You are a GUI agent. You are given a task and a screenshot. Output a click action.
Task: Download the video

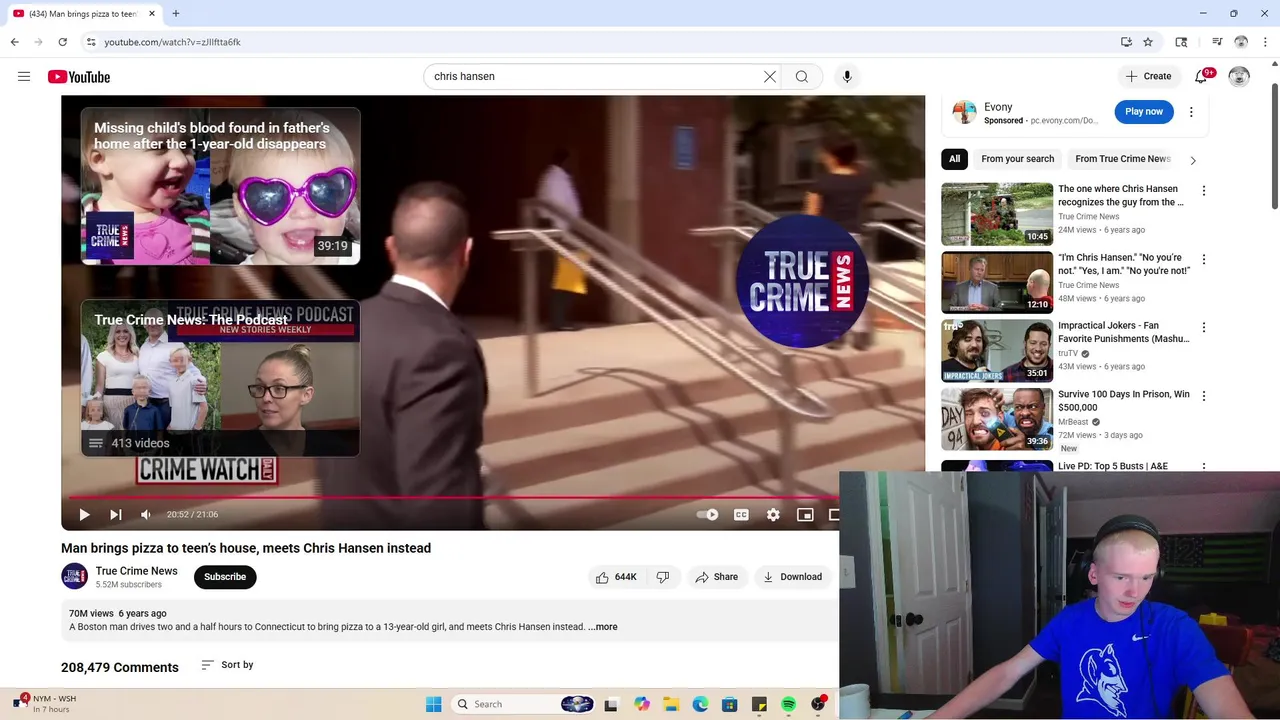[x=792, y=577]
